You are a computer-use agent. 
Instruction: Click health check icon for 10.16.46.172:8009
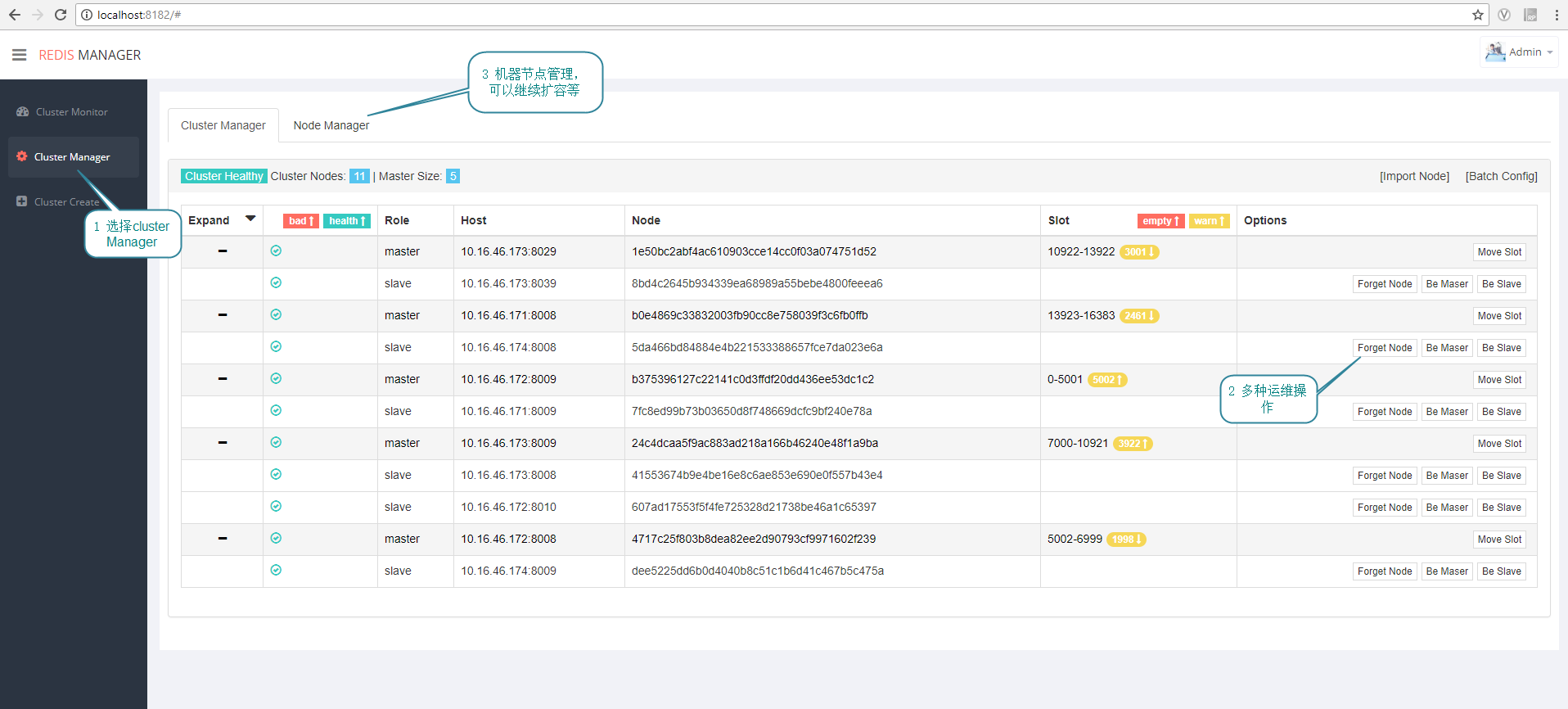point(276,378)
